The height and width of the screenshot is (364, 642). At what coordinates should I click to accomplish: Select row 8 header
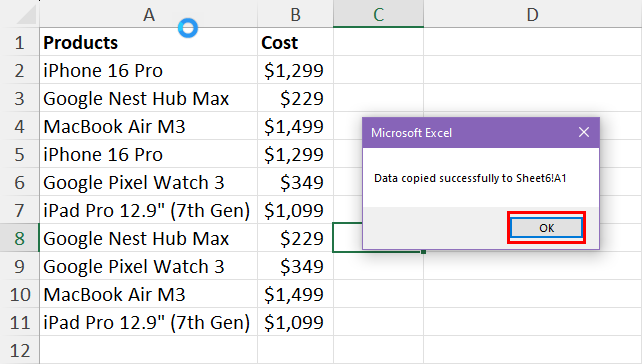(20, 238)
